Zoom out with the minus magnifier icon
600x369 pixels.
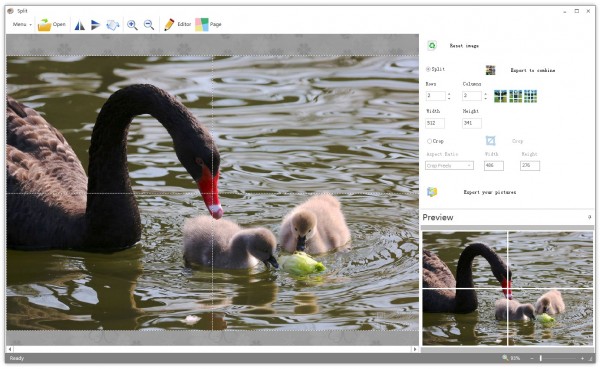click(149, 25)
